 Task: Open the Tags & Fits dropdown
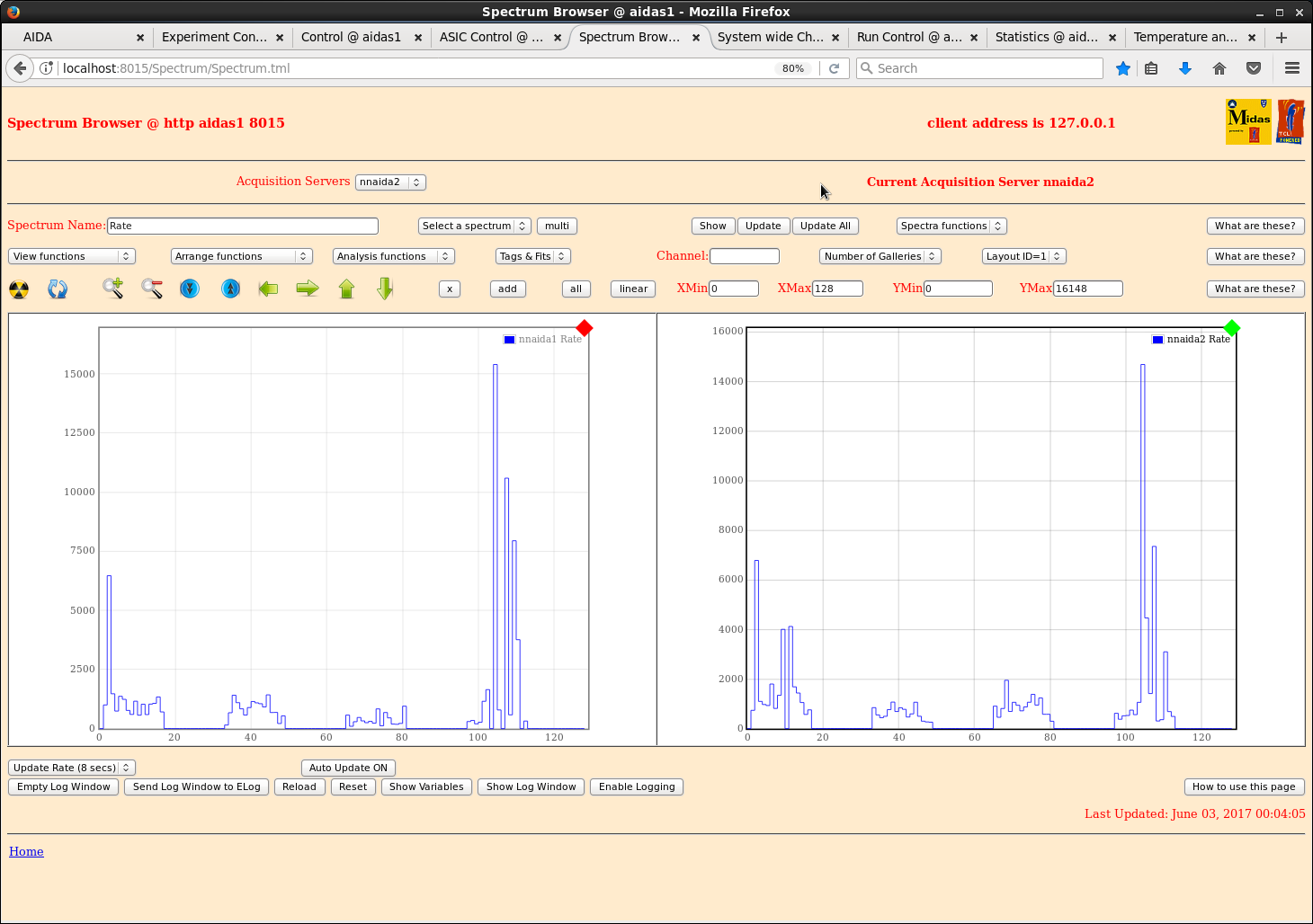[533, 256]
